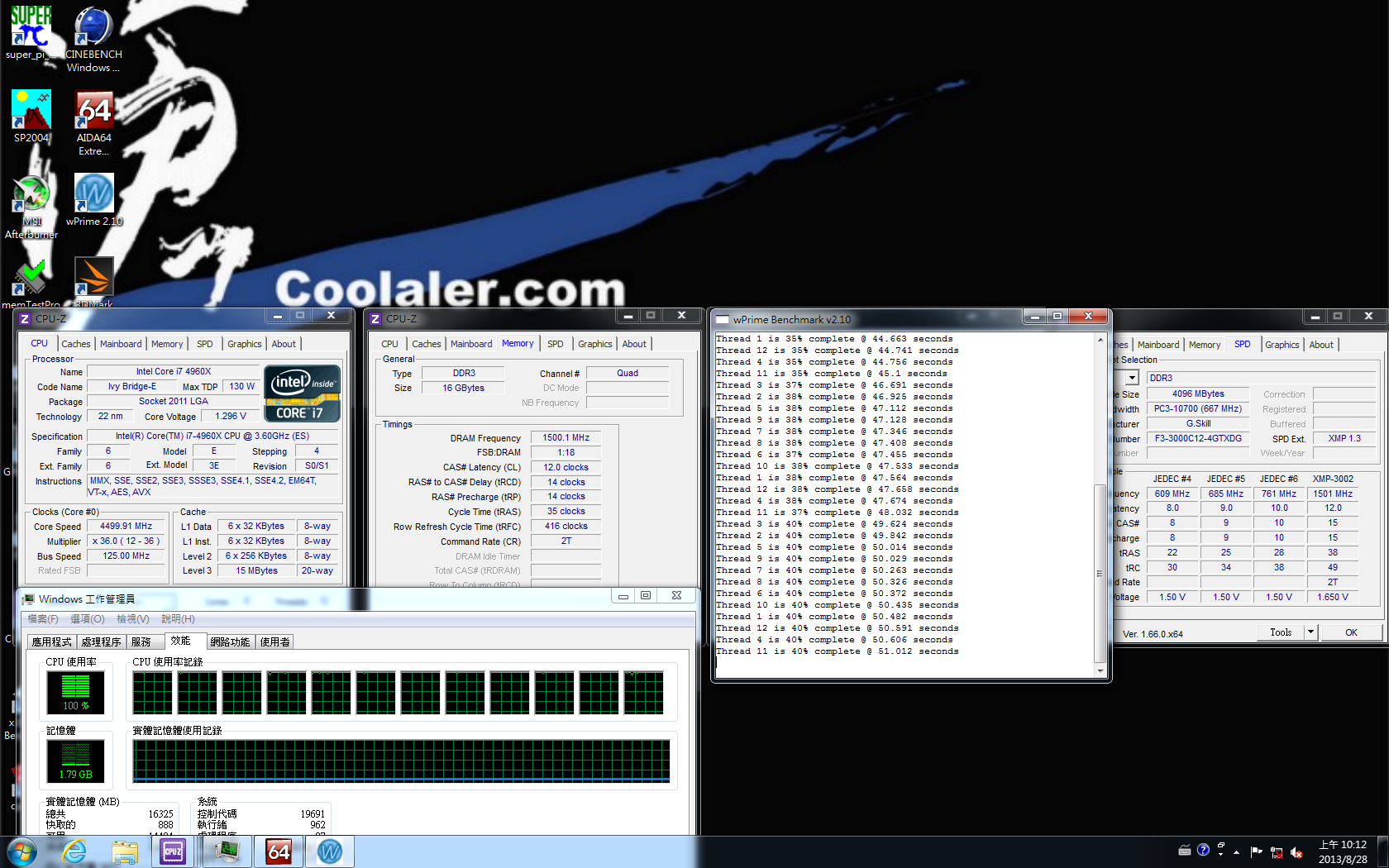
Task: Open Memory tab in SPD CPU-Z window
Action: click(x=1205, y=345)
